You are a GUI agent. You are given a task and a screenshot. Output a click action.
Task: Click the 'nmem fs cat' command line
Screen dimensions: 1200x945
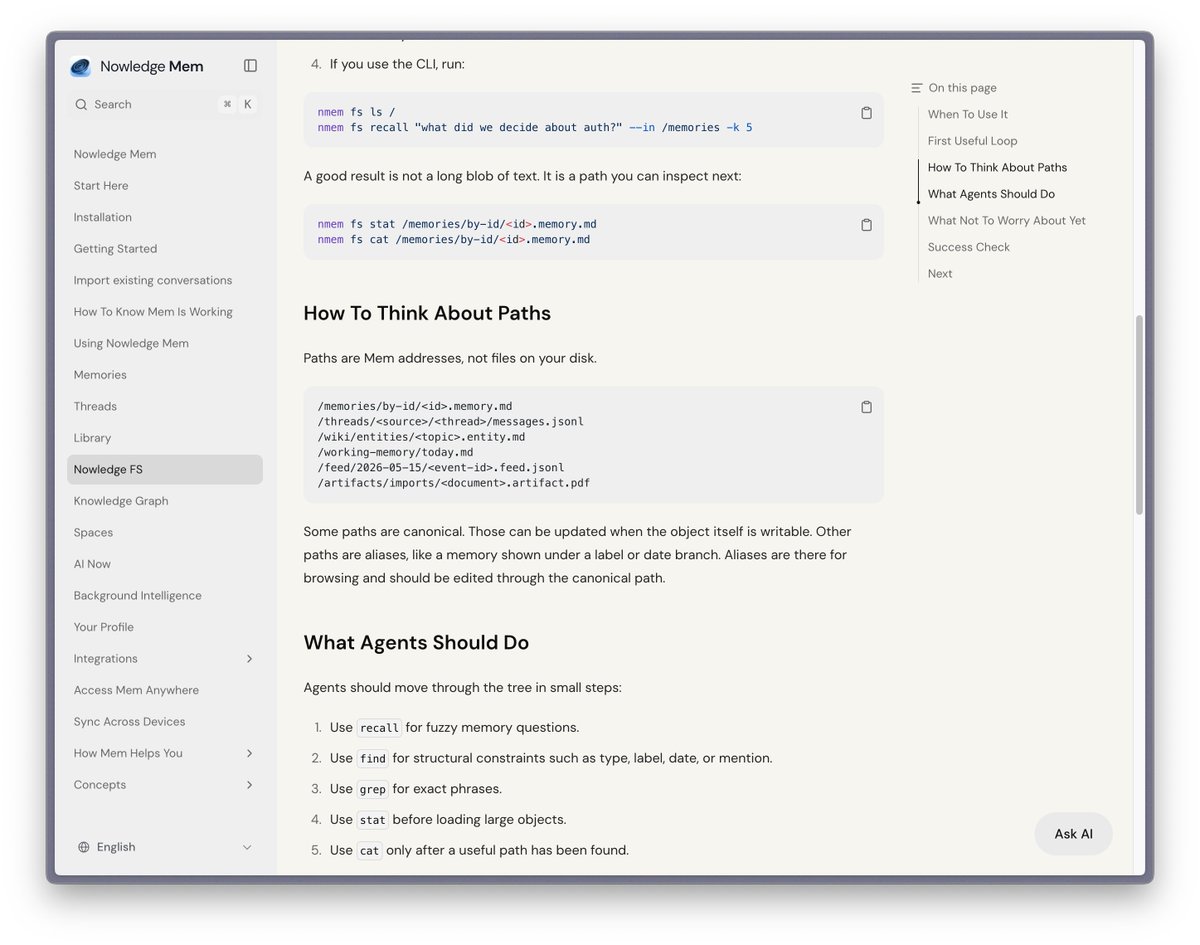453,240
